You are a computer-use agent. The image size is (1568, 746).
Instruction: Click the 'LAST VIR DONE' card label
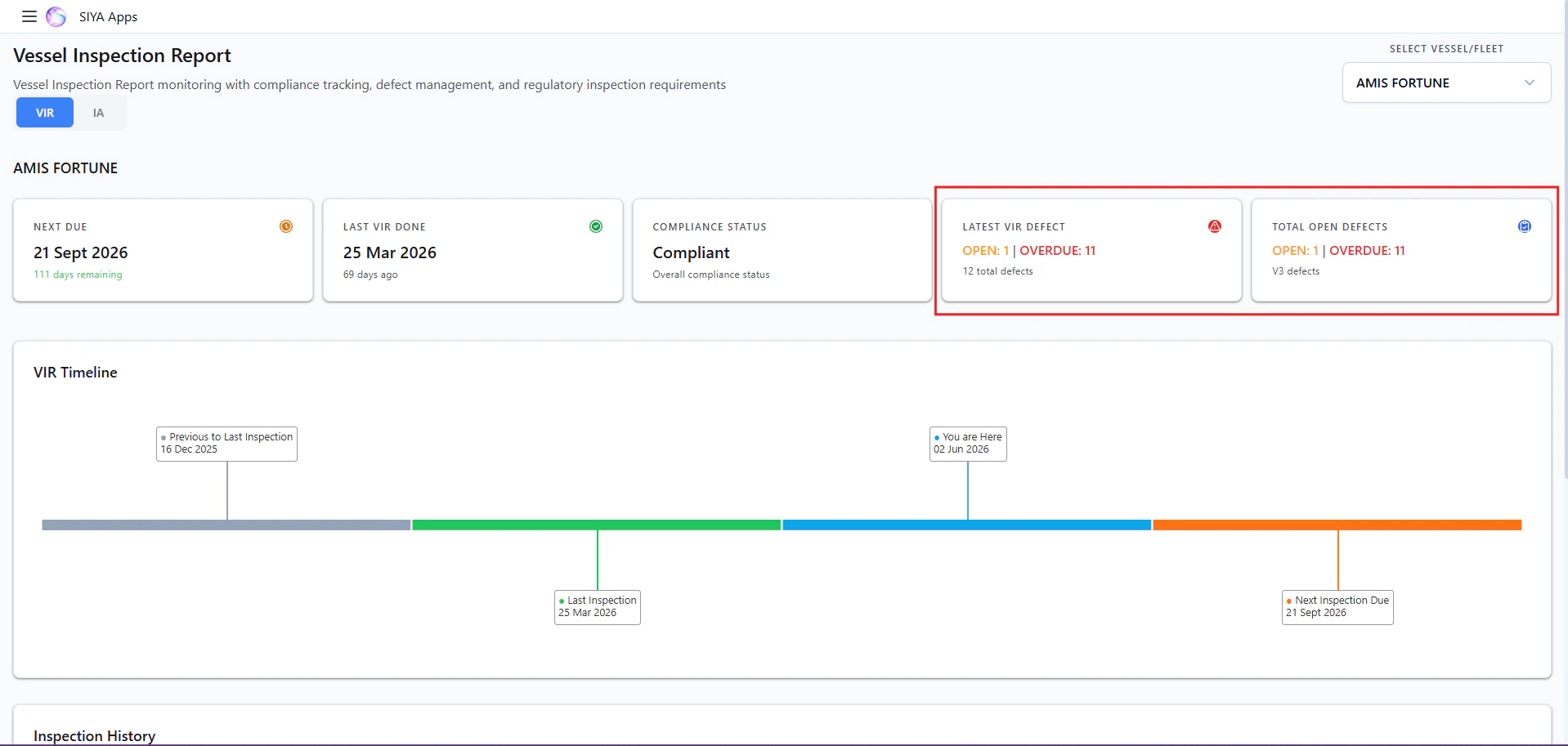[384, 227]
